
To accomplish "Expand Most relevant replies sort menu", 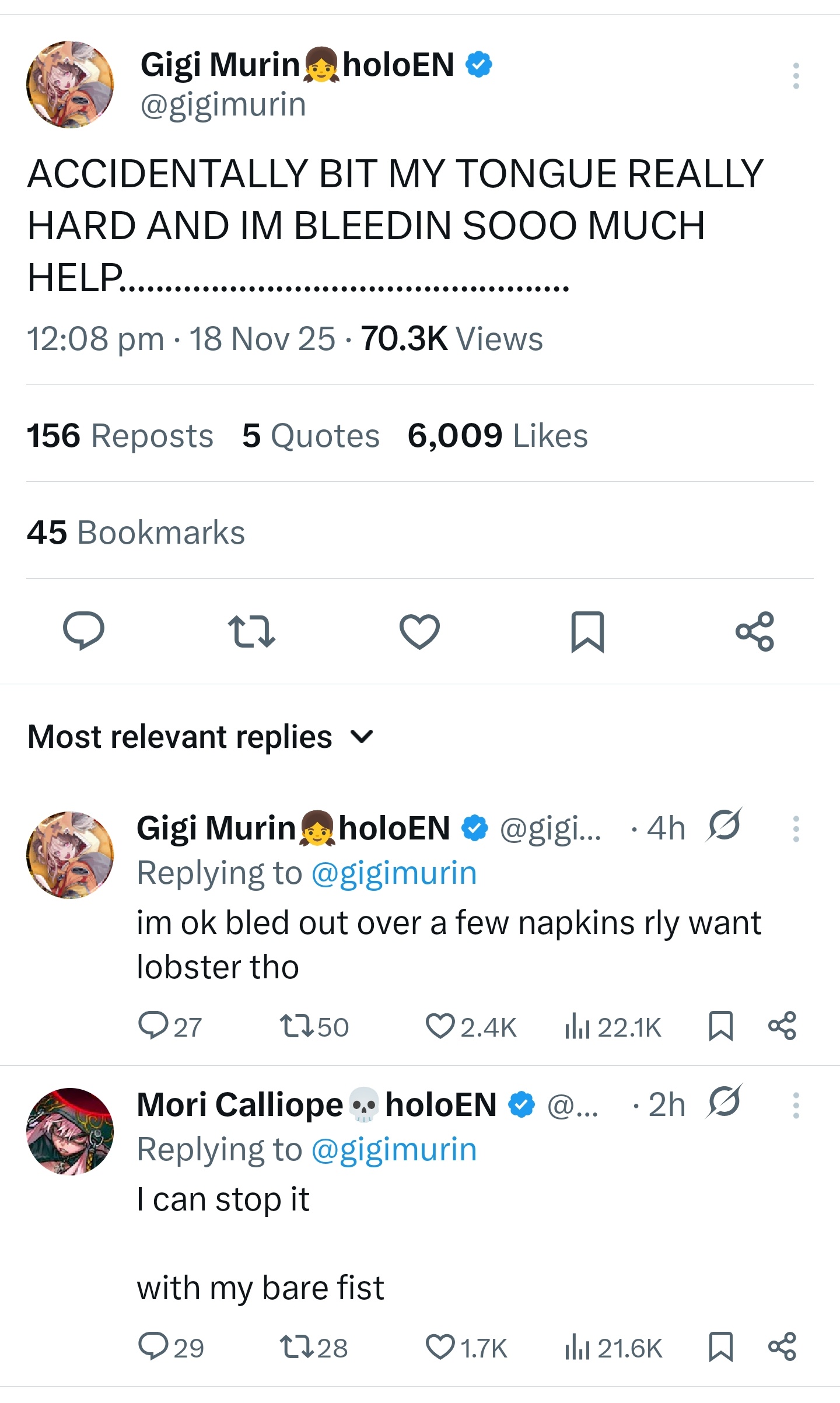I will tap(362, 737).
